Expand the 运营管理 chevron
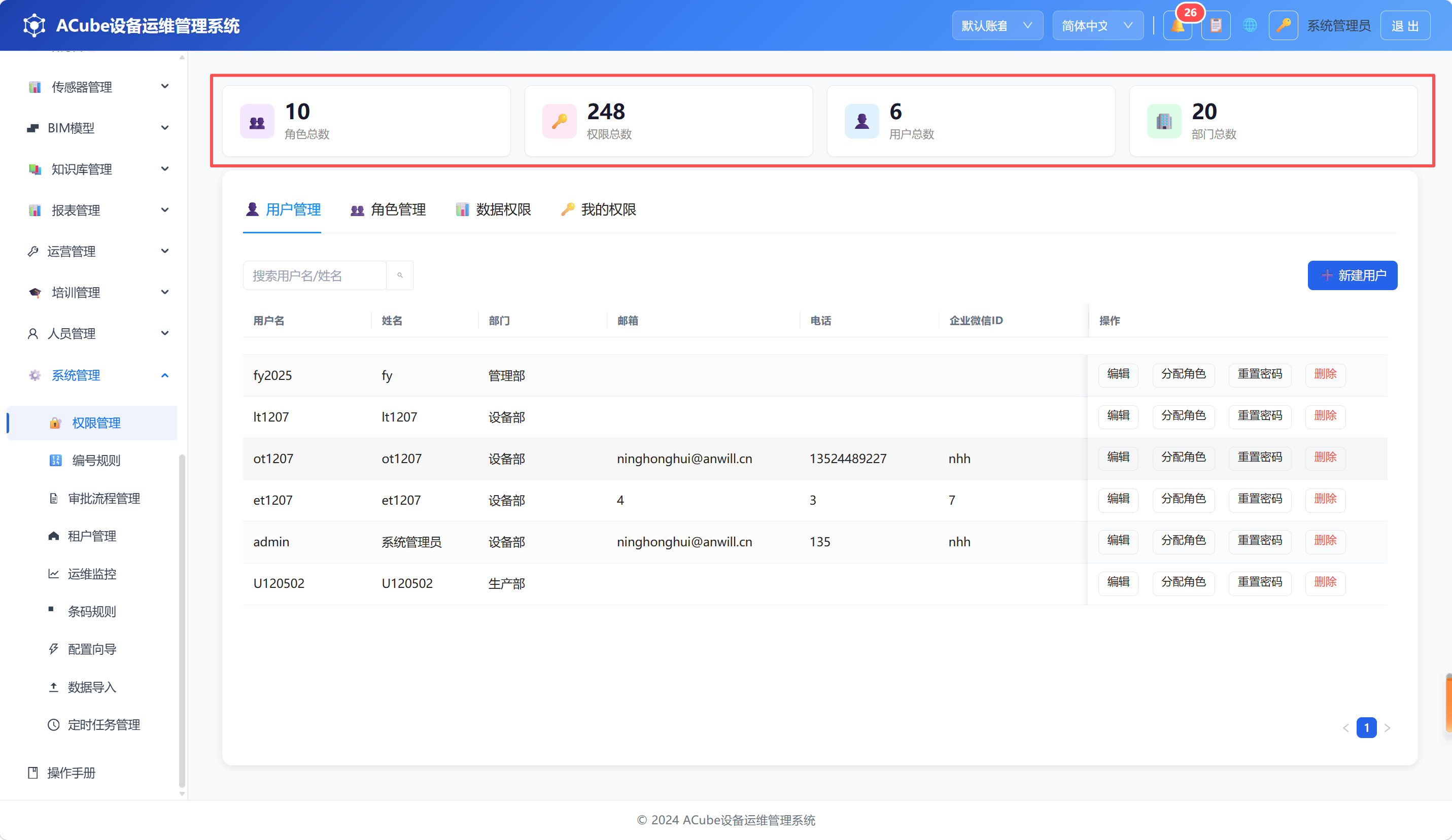Screen dimensions: 1452x840 165,251
